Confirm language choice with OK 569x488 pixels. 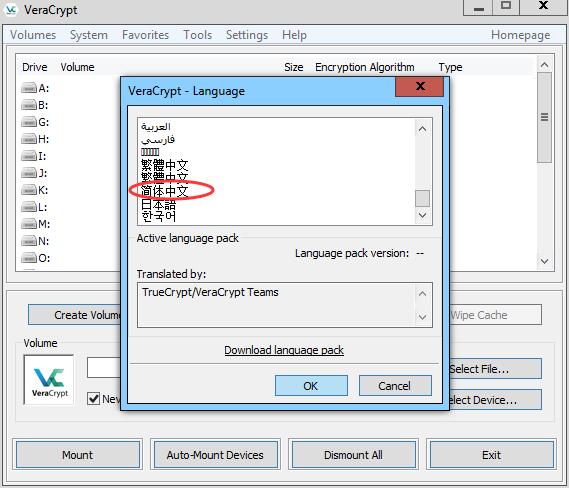coord(311,386)
